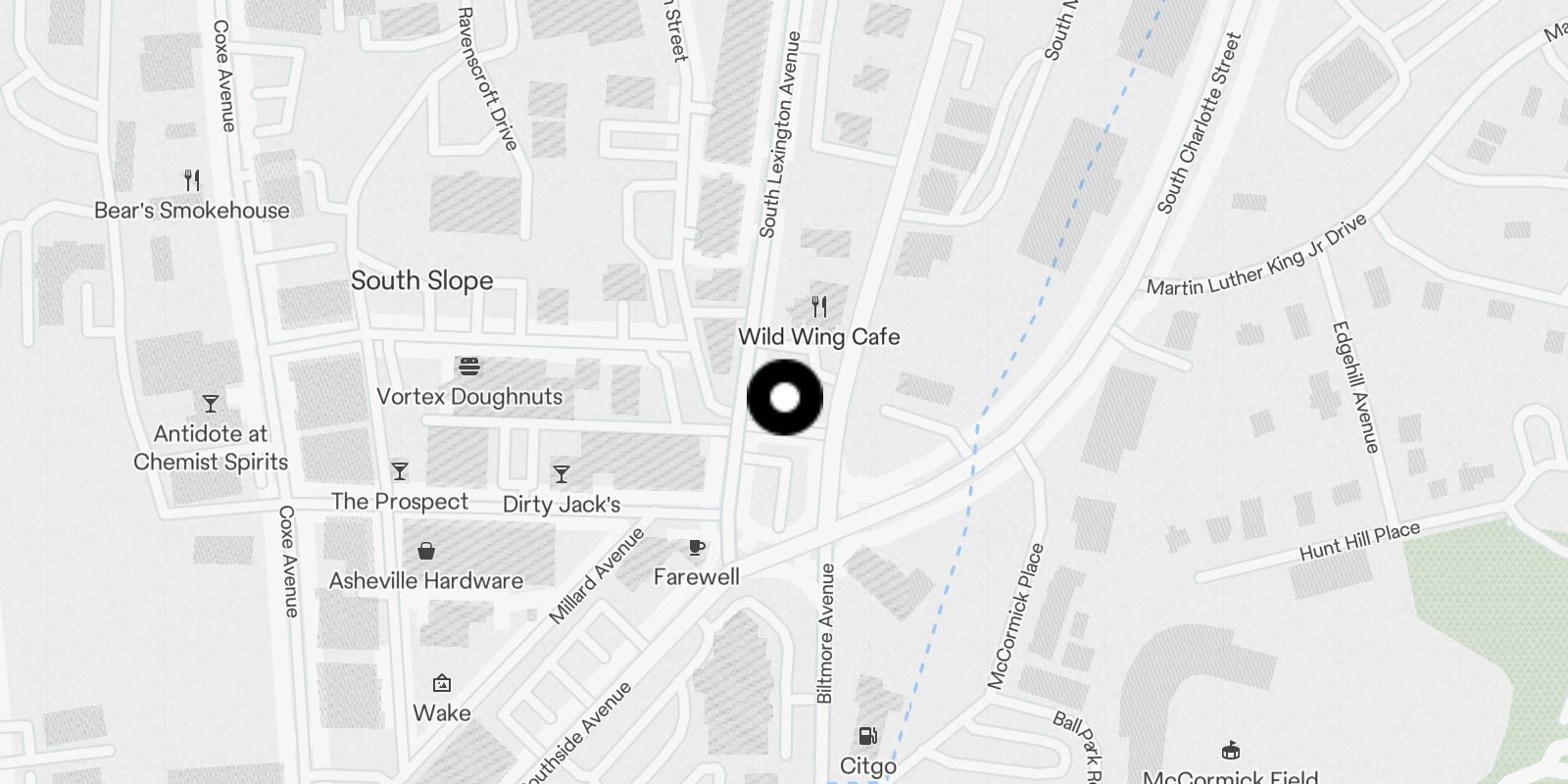Select the Wild Wing Cafe fork-knife icon
Image resolution: width=1568 pixels, height=784 pixels.
(x=819, y=307)
